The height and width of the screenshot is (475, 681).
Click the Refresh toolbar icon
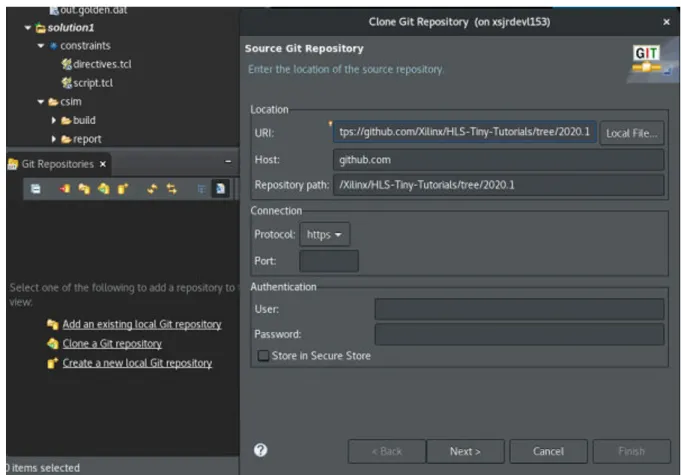pyautogui.click(x=152, y=189)
